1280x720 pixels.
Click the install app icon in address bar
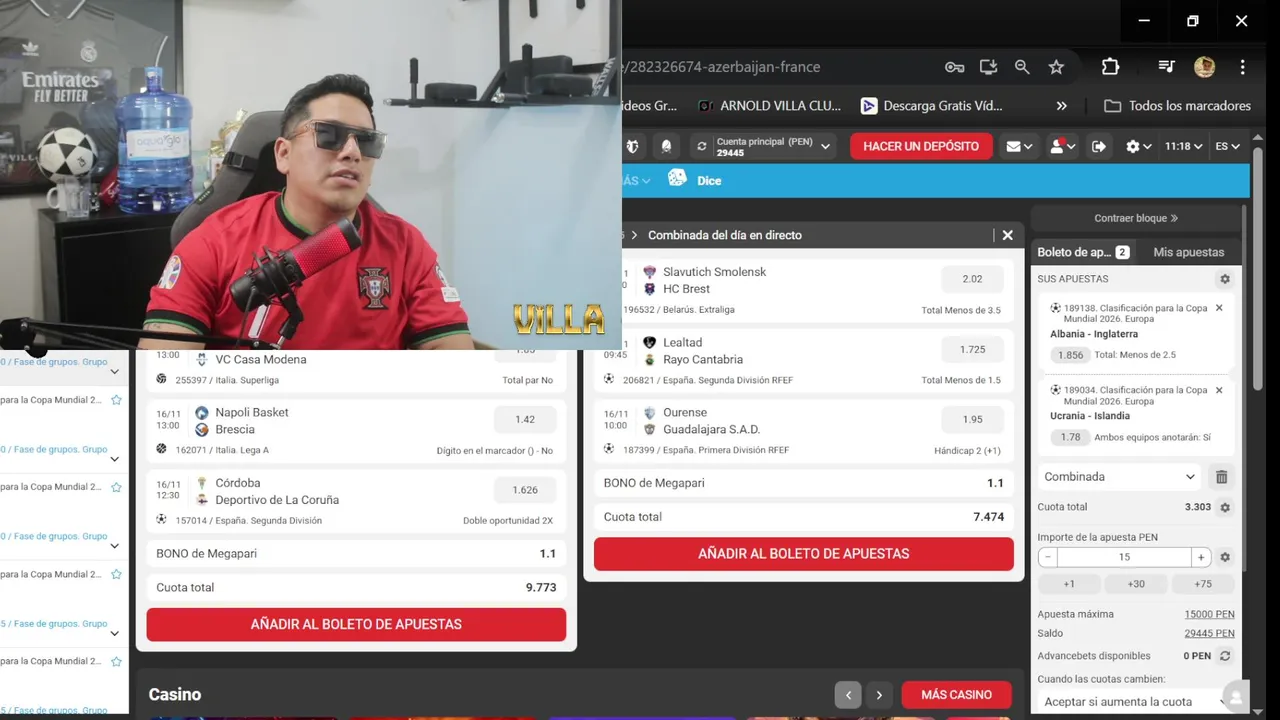(x=988, y=67)
